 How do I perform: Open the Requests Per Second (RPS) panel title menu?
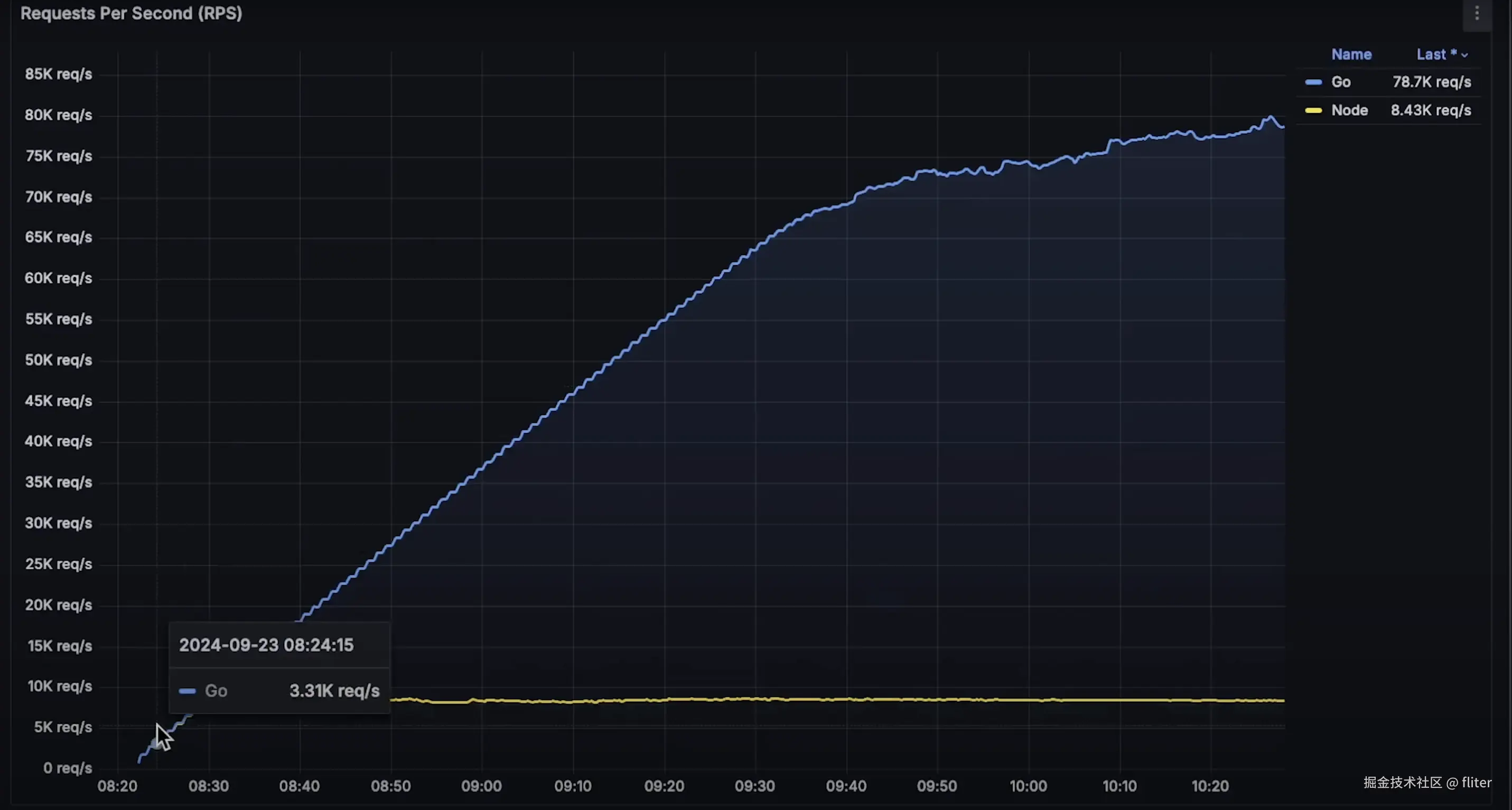(131, 14)
